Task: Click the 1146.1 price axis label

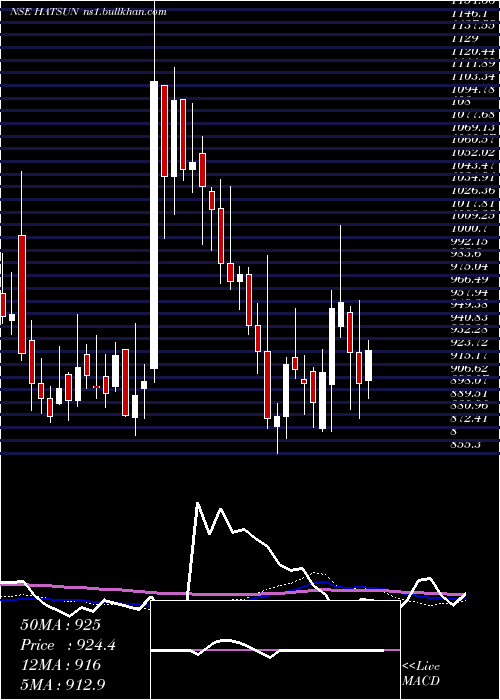Action: 468,14
